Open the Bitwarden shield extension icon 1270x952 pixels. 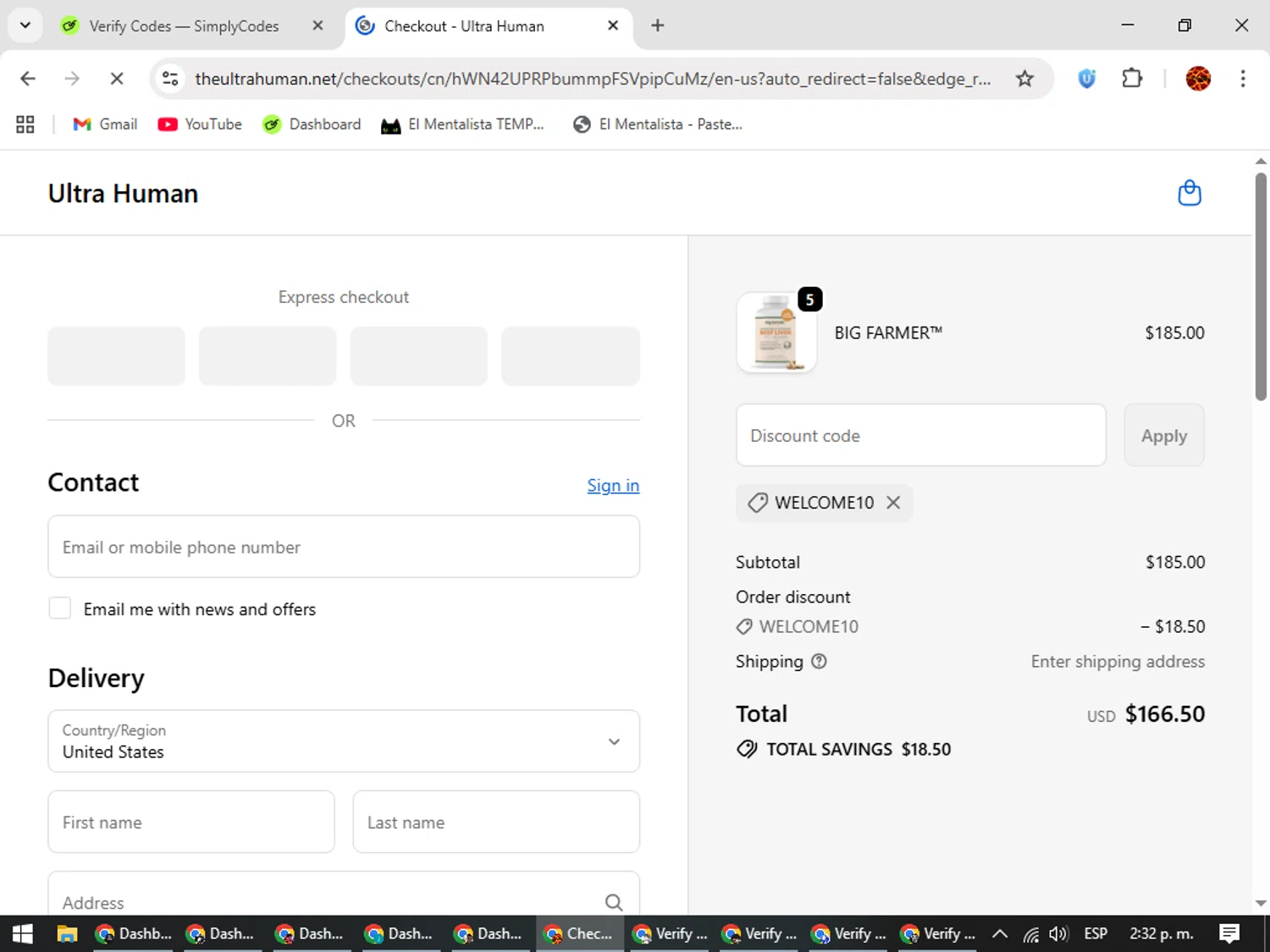1087,79
